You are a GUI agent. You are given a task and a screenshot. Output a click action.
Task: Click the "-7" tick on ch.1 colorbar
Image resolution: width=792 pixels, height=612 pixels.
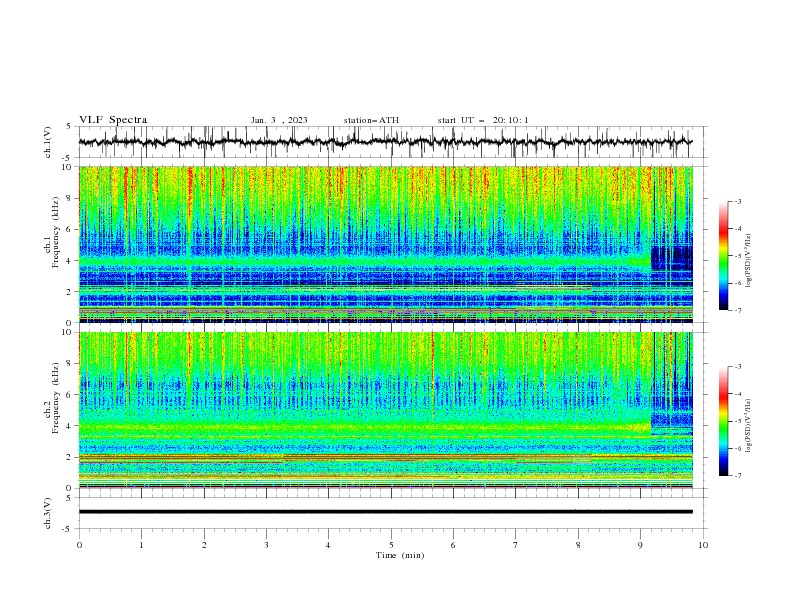pyautogui.click(x=738, y=310)
